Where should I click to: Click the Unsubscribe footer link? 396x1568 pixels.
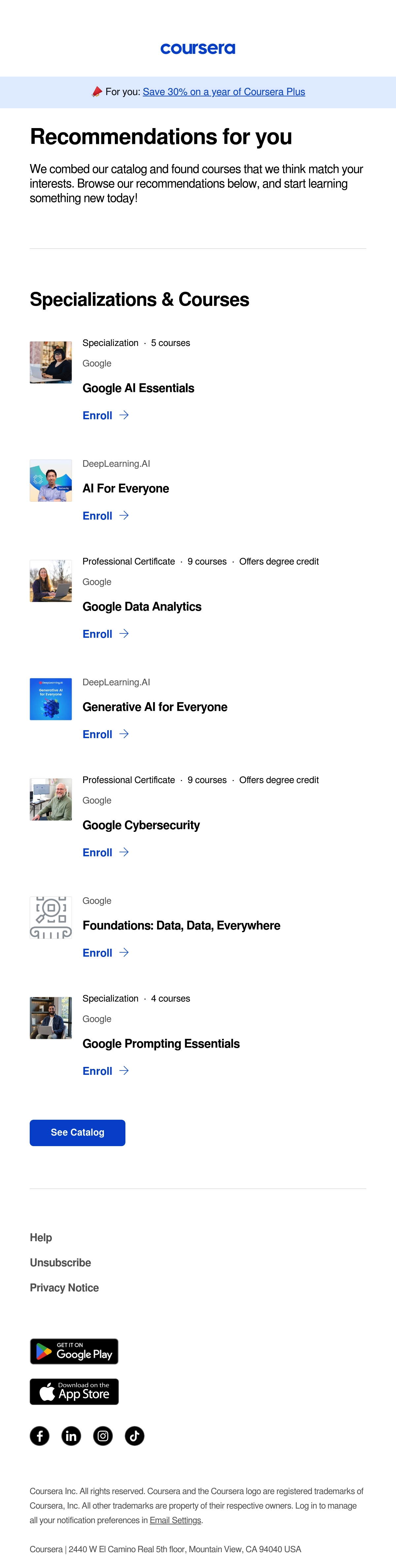point(60,1262)
